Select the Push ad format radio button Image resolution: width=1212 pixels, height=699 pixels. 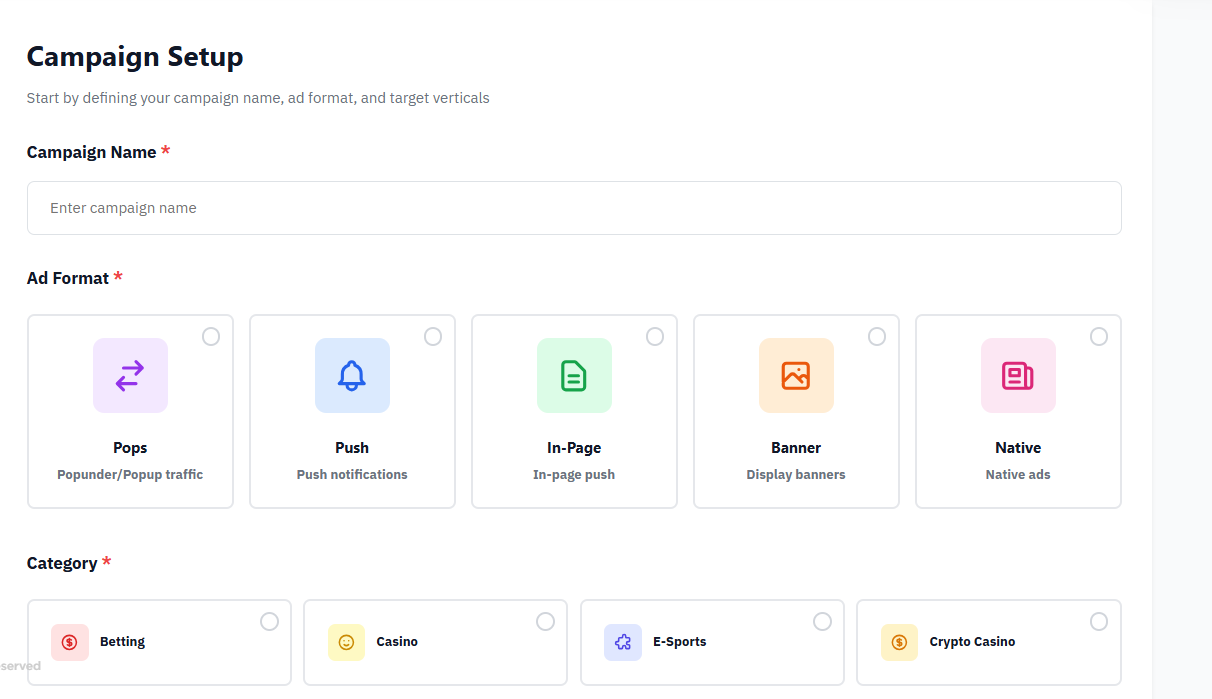coord(433,337)
